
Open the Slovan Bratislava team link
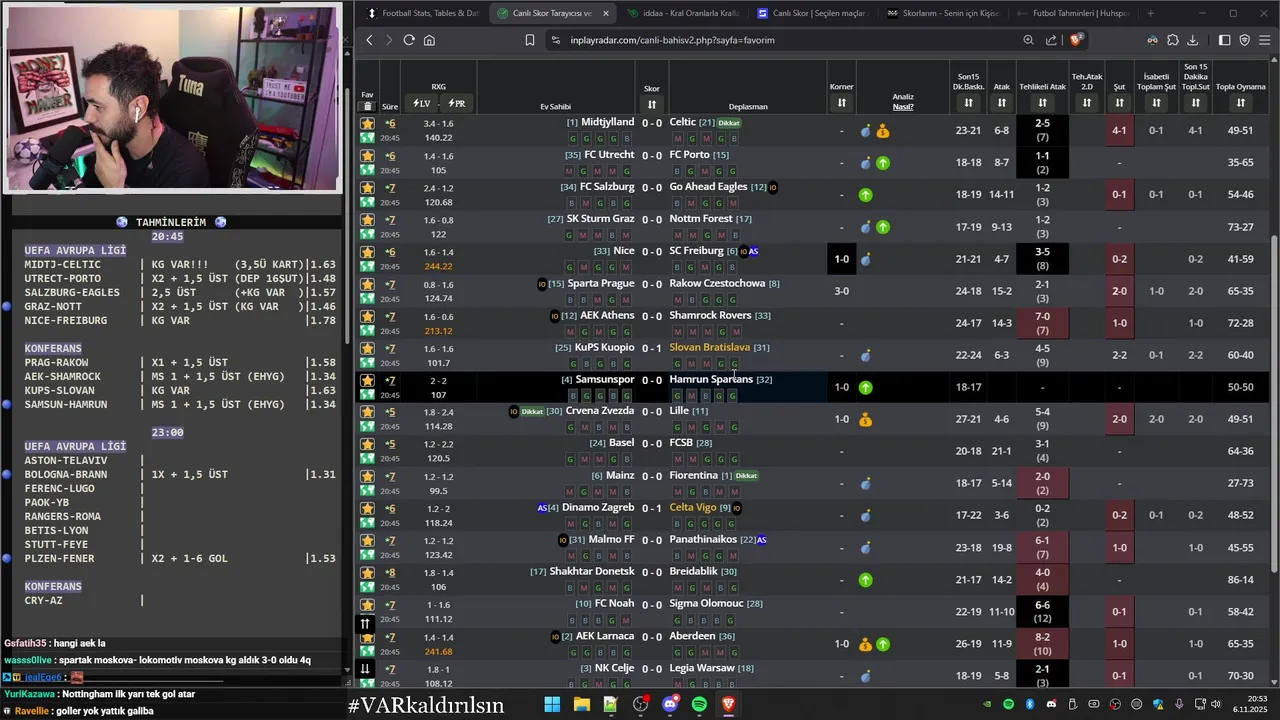point(709,347)
